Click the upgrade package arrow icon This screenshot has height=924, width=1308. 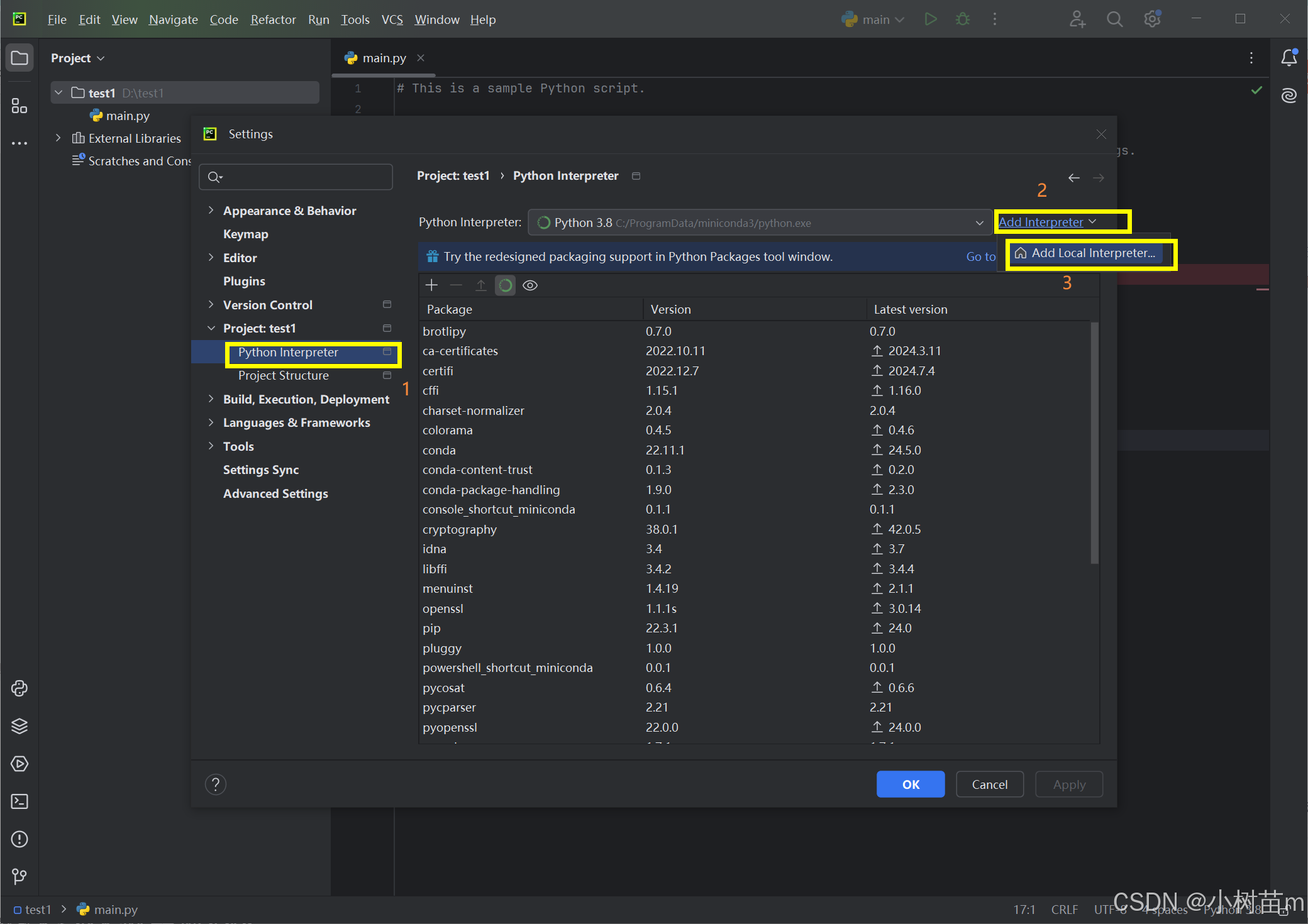point(480,285)
